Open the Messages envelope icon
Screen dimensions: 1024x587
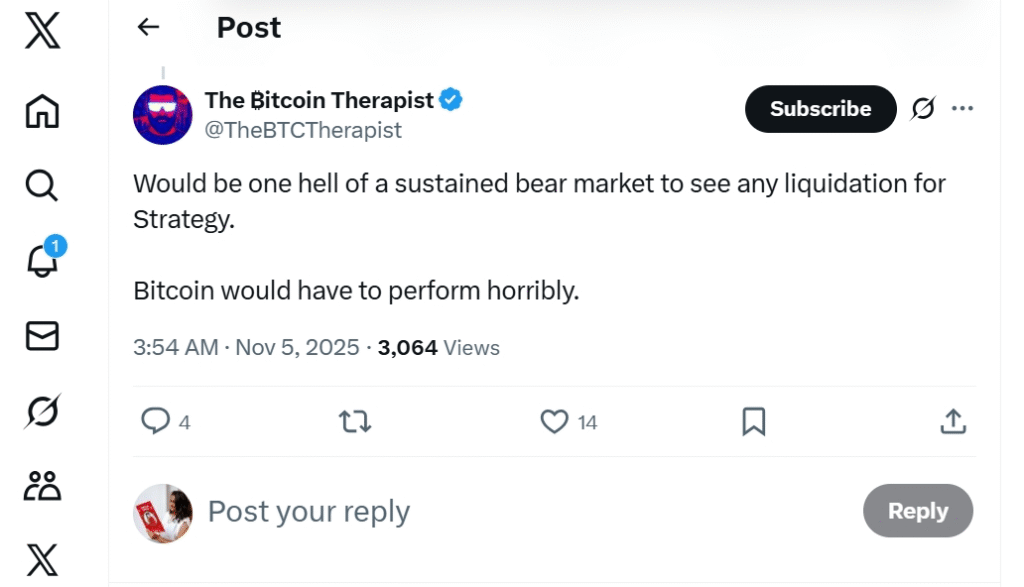(42, 336)
